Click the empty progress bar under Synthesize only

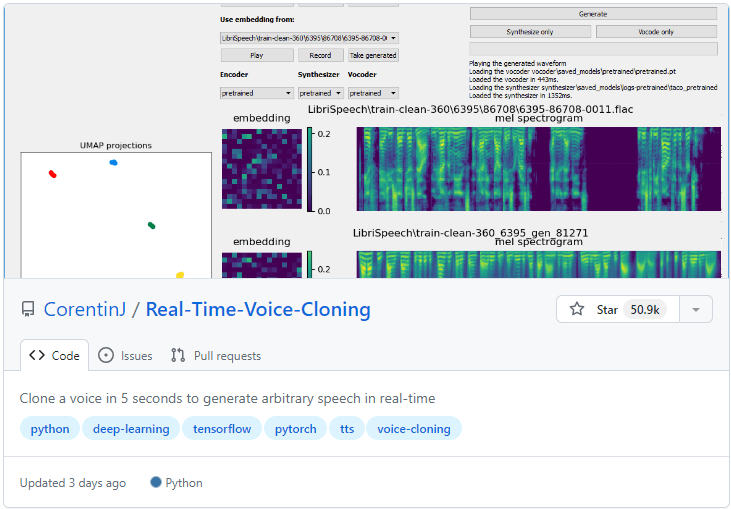pyautogui.click(x=593, y=48)
